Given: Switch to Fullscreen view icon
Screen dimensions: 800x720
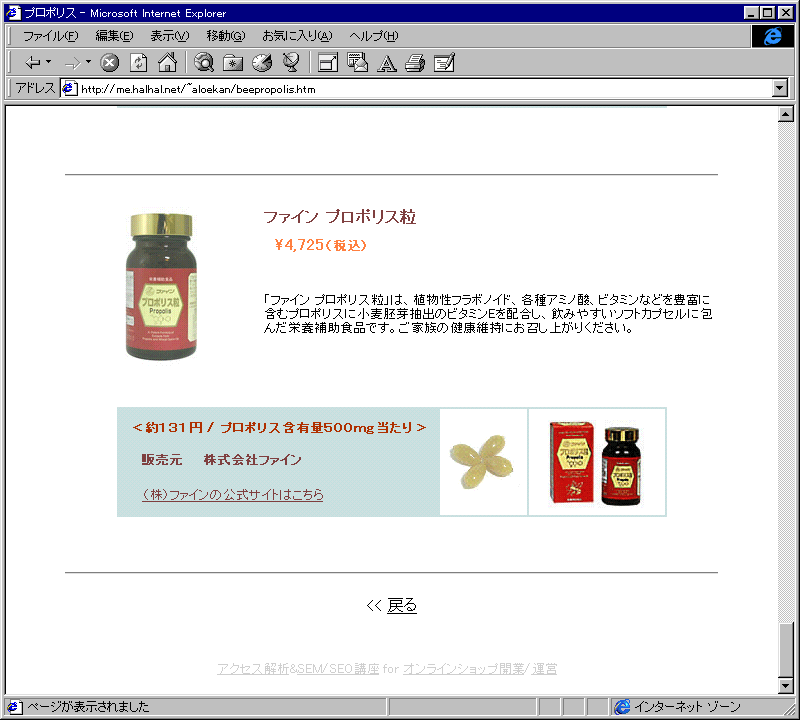Looking at the screenshot, I should pos(328,63).
